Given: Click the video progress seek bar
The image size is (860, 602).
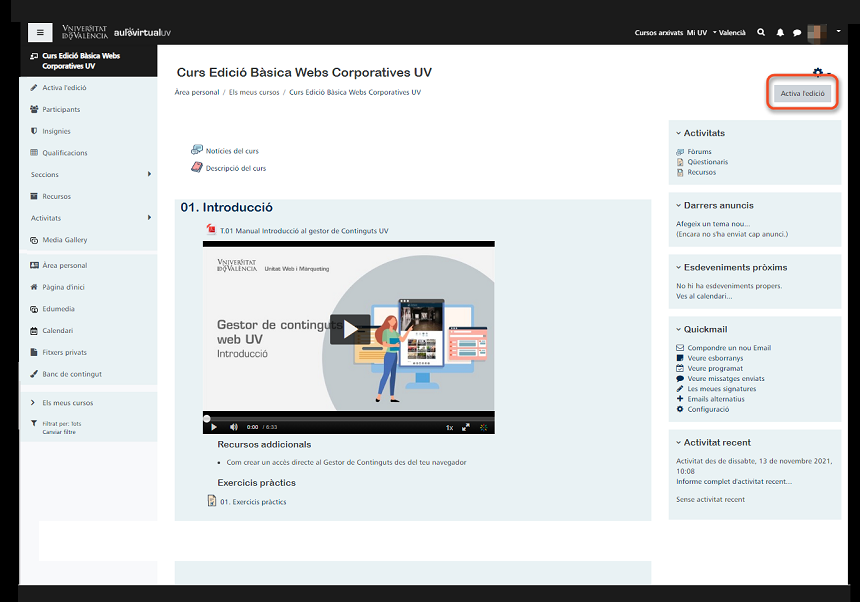Looking at the screenshot, I should pyautogui.click(x=348, y=417).
